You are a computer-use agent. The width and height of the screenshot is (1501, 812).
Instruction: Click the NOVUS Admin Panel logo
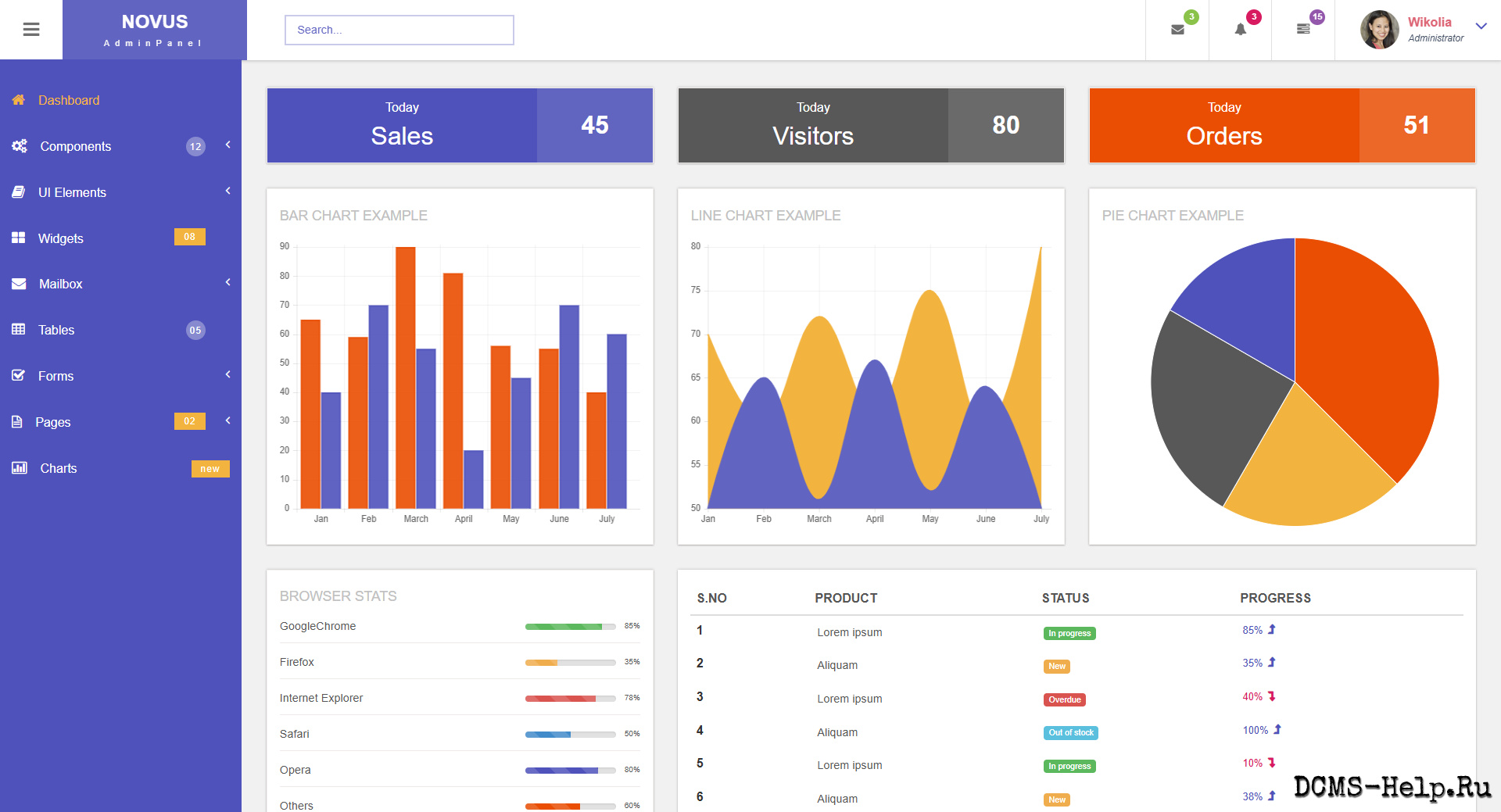pos(154,30)
